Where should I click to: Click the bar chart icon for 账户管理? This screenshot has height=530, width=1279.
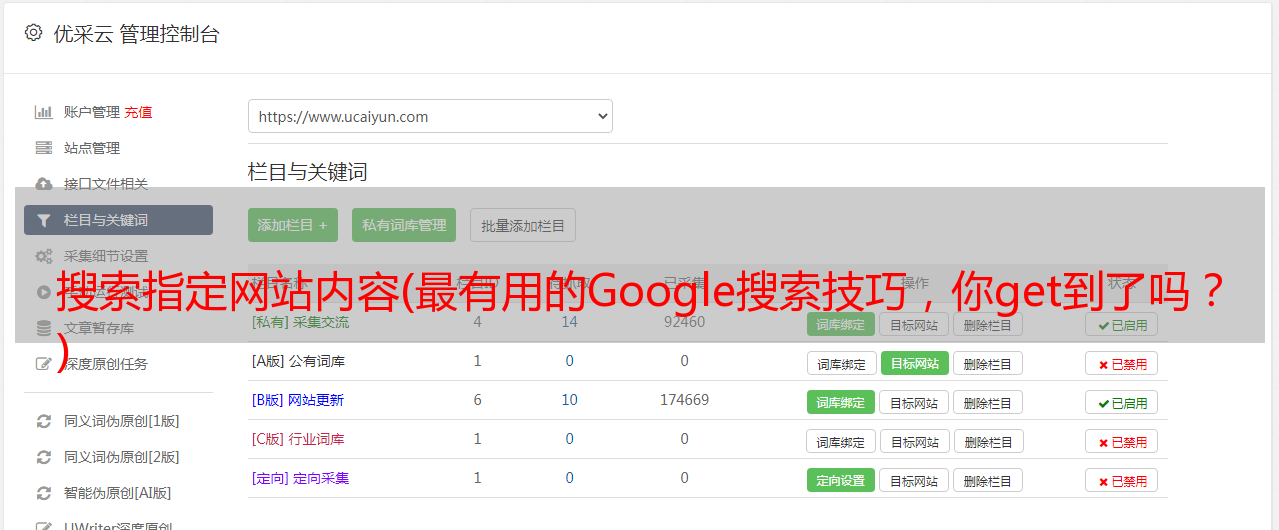tap(44, 112)
